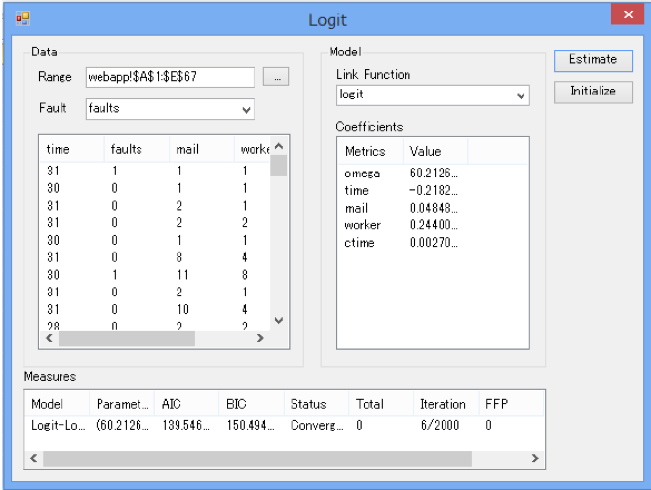Click the Estimate button
Screen dimensions: 651x490
click(x=593, y=61)
